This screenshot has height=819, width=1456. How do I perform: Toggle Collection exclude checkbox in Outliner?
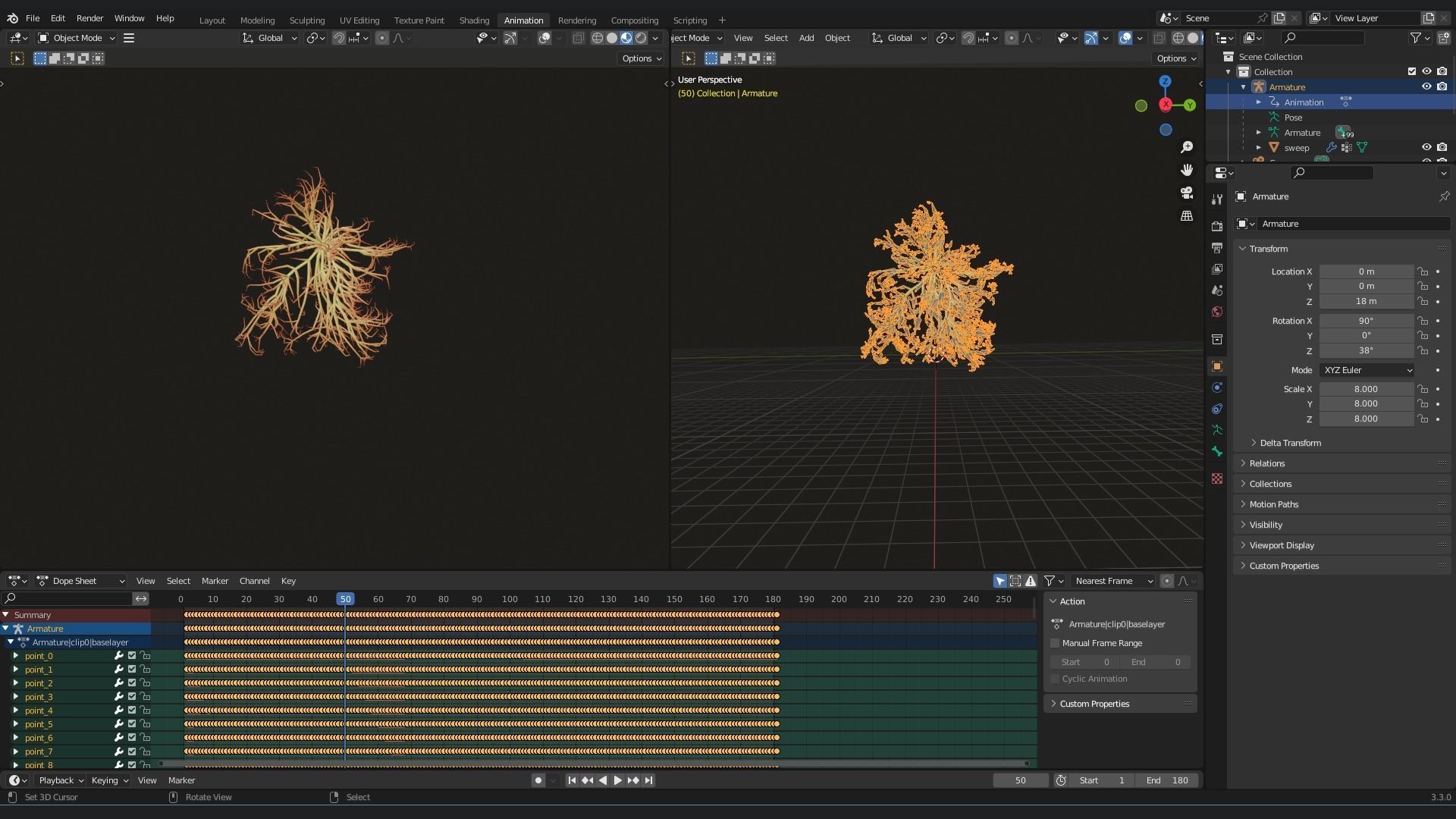tap(1412, 72)
